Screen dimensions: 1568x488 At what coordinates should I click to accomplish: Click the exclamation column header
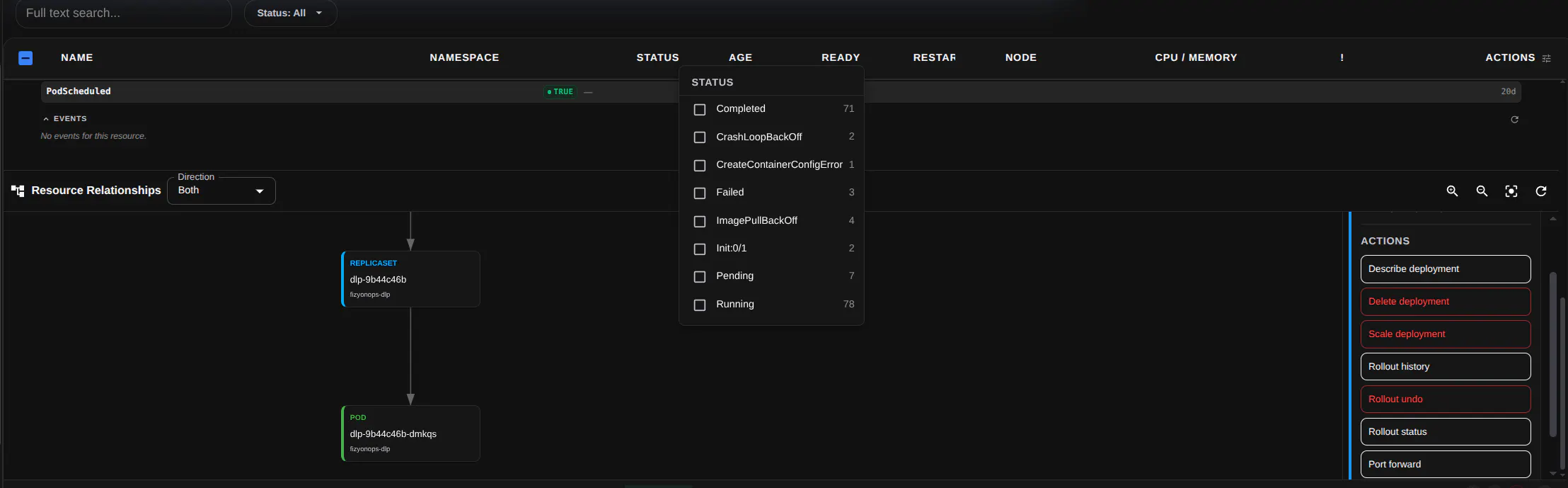(1342, 58)
